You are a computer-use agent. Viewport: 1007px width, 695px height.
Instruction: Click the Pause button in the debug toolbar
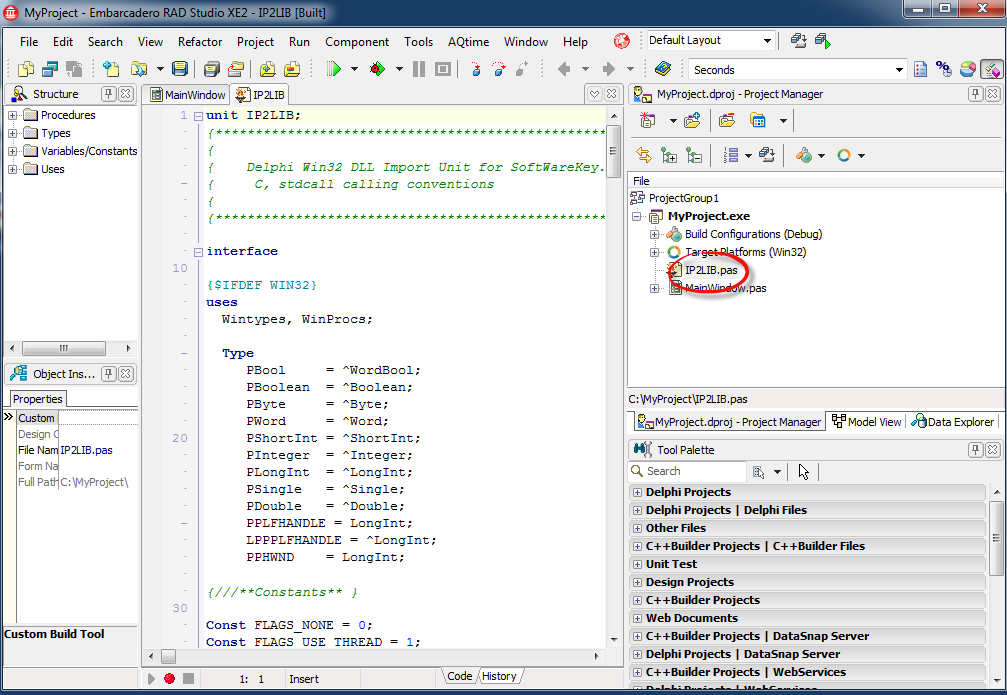point(418,69)
